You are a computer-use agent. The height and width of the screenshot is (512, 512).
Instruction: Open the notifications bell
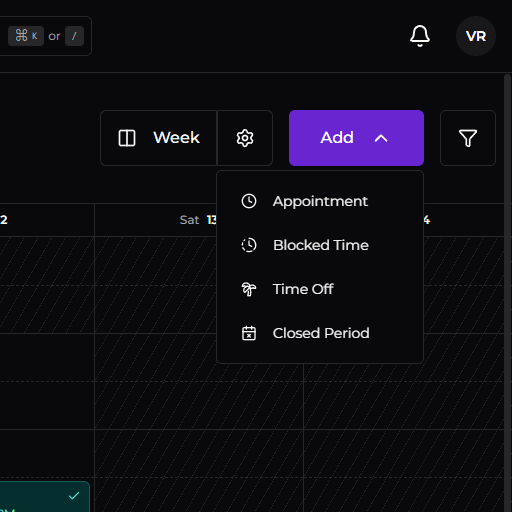(x=420, y=36)
